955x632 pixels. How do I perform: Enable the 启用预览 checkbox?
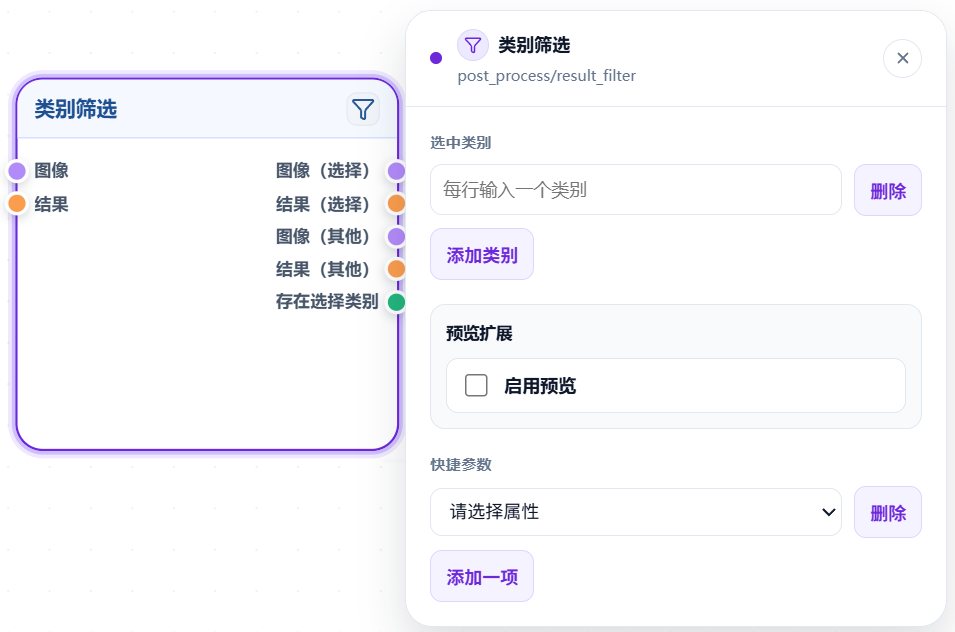476,385
